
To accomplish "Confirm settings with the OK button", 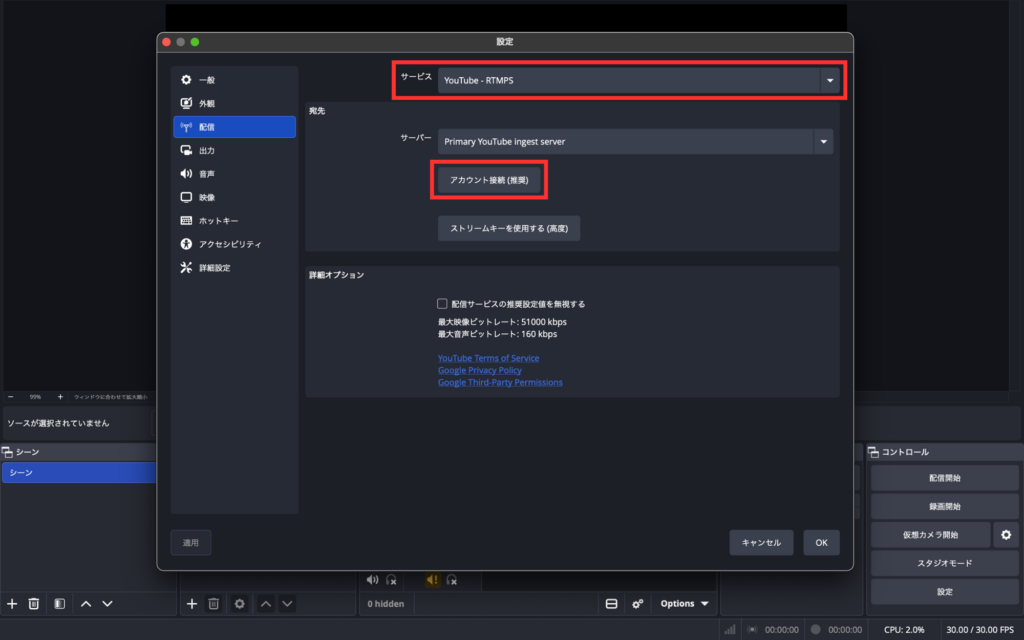I will pos(822,543).
